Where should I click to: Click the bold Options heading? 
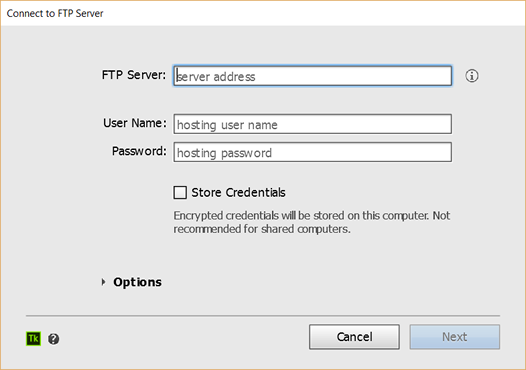137,282
